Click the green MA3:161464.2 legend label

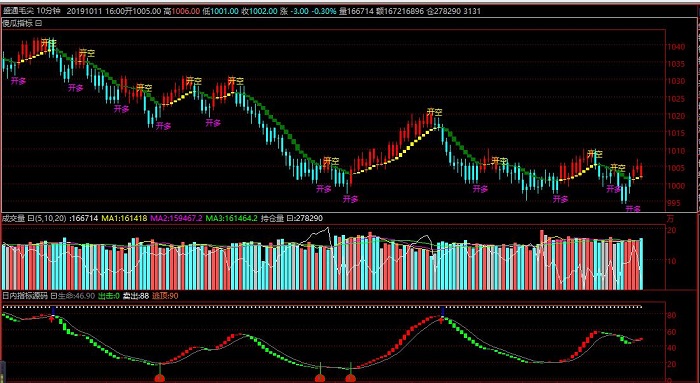coord(231,218)
